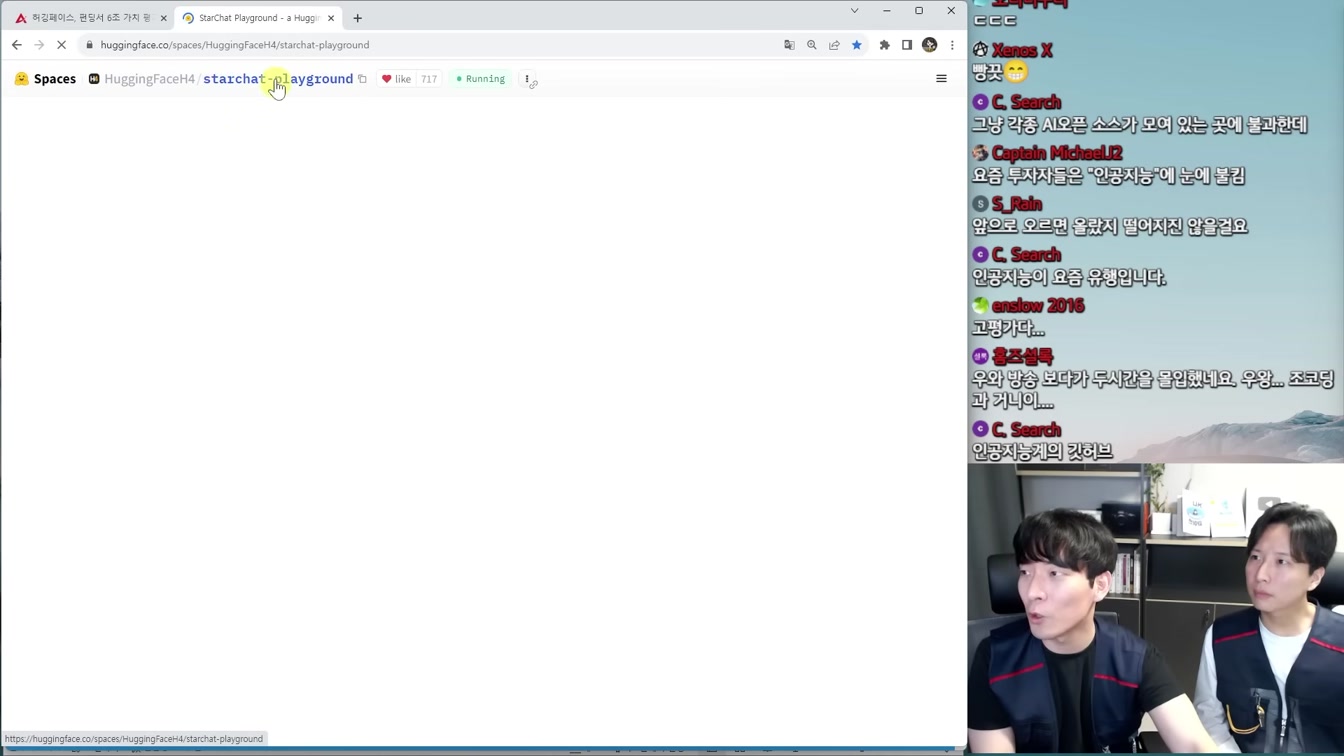The image size is (1344, 756).
Task: Click the chat message 고평가다...
Action: click(x=1008, y=328)
